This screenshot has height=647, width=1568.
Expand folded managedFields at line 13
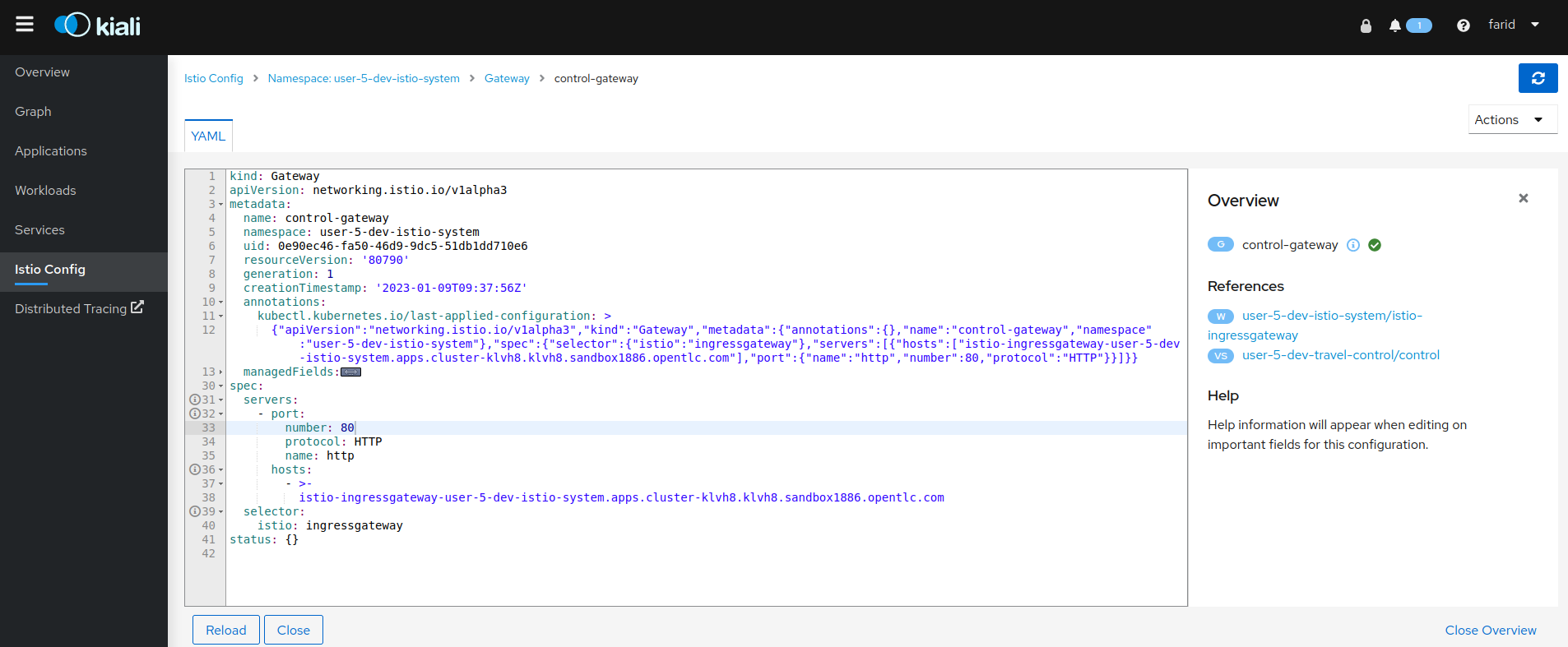click(x=351, y=372)
